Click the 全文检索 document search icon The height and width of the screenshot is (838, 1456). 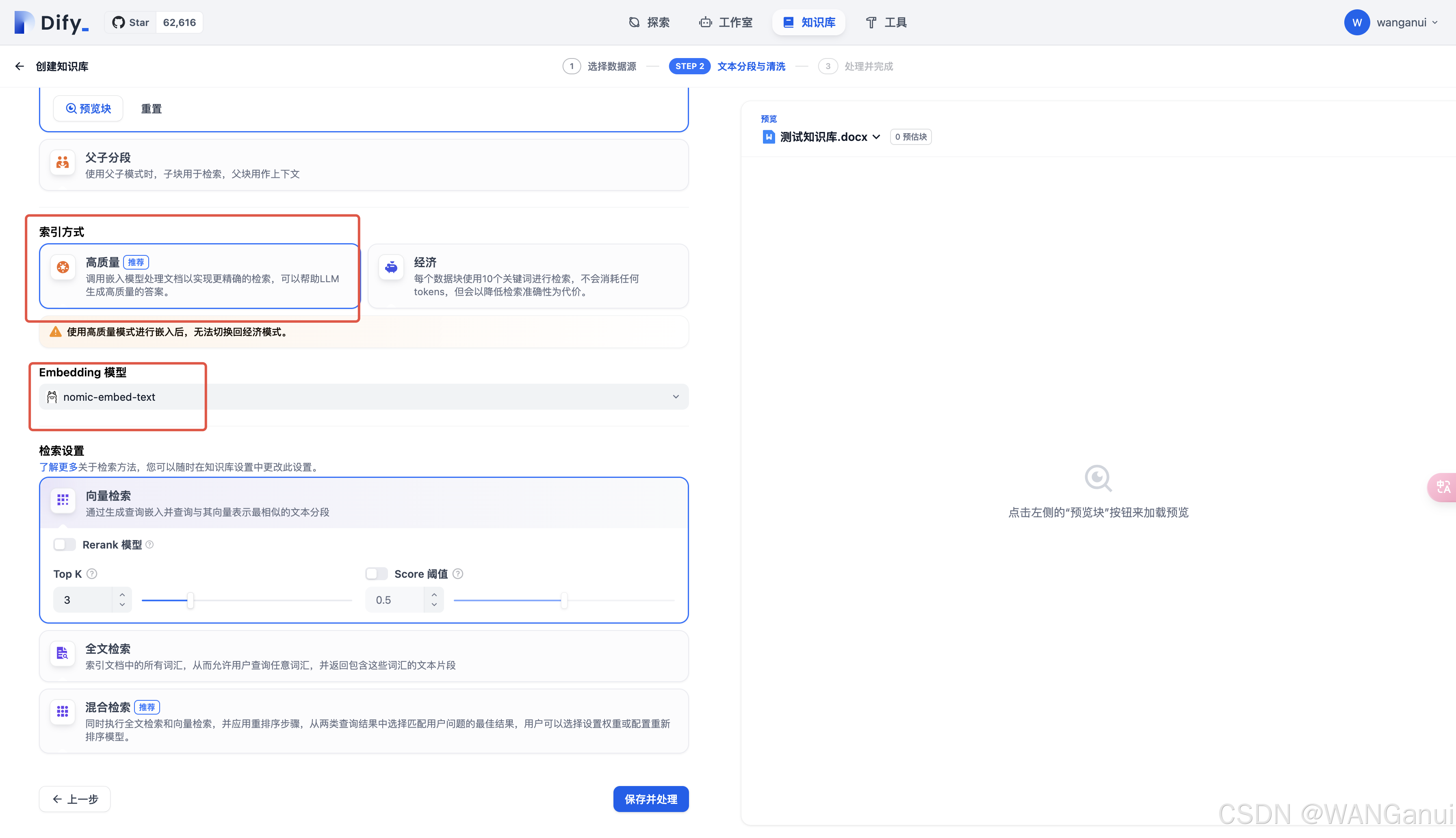[x=63, y=653]
